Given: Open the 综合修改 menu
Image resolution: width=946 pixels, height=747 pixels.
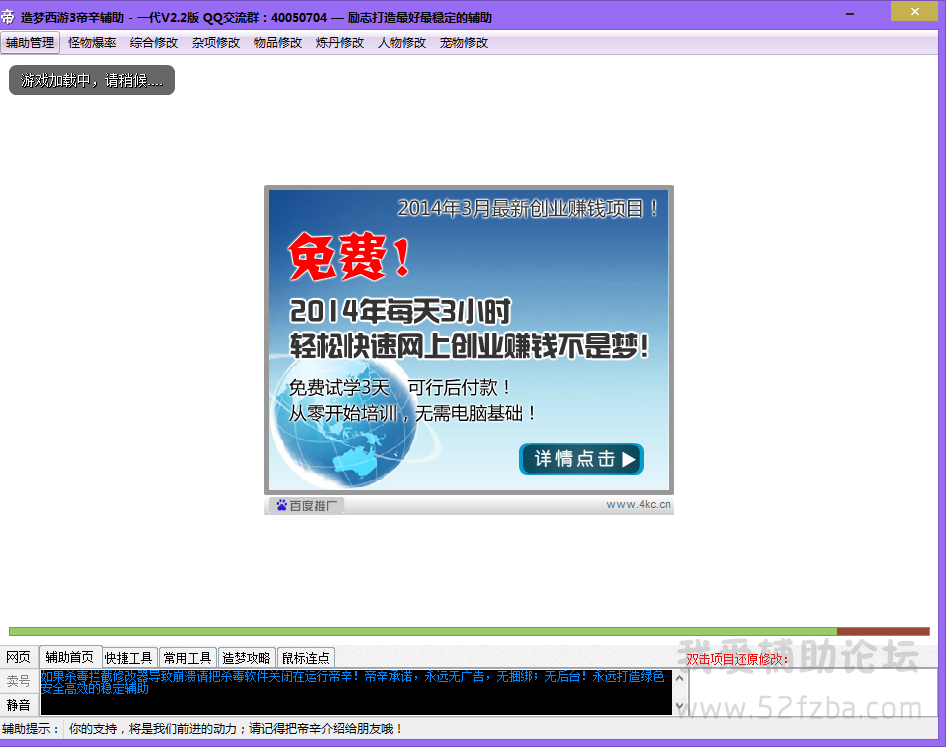Looking at the screenshot, I should click(154, 43).
